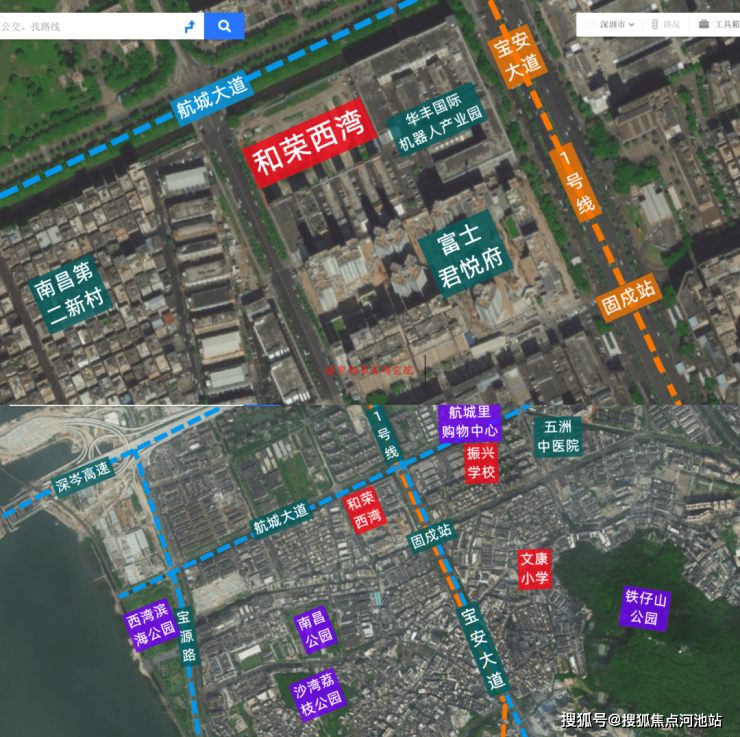Select the blue 航城大道 road label

pyautogui.click(x=212, y=99)
